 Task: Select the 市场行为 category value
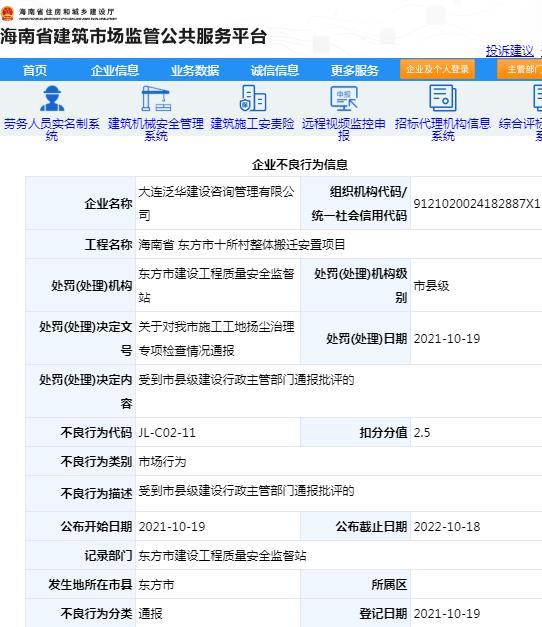[162, 462]
